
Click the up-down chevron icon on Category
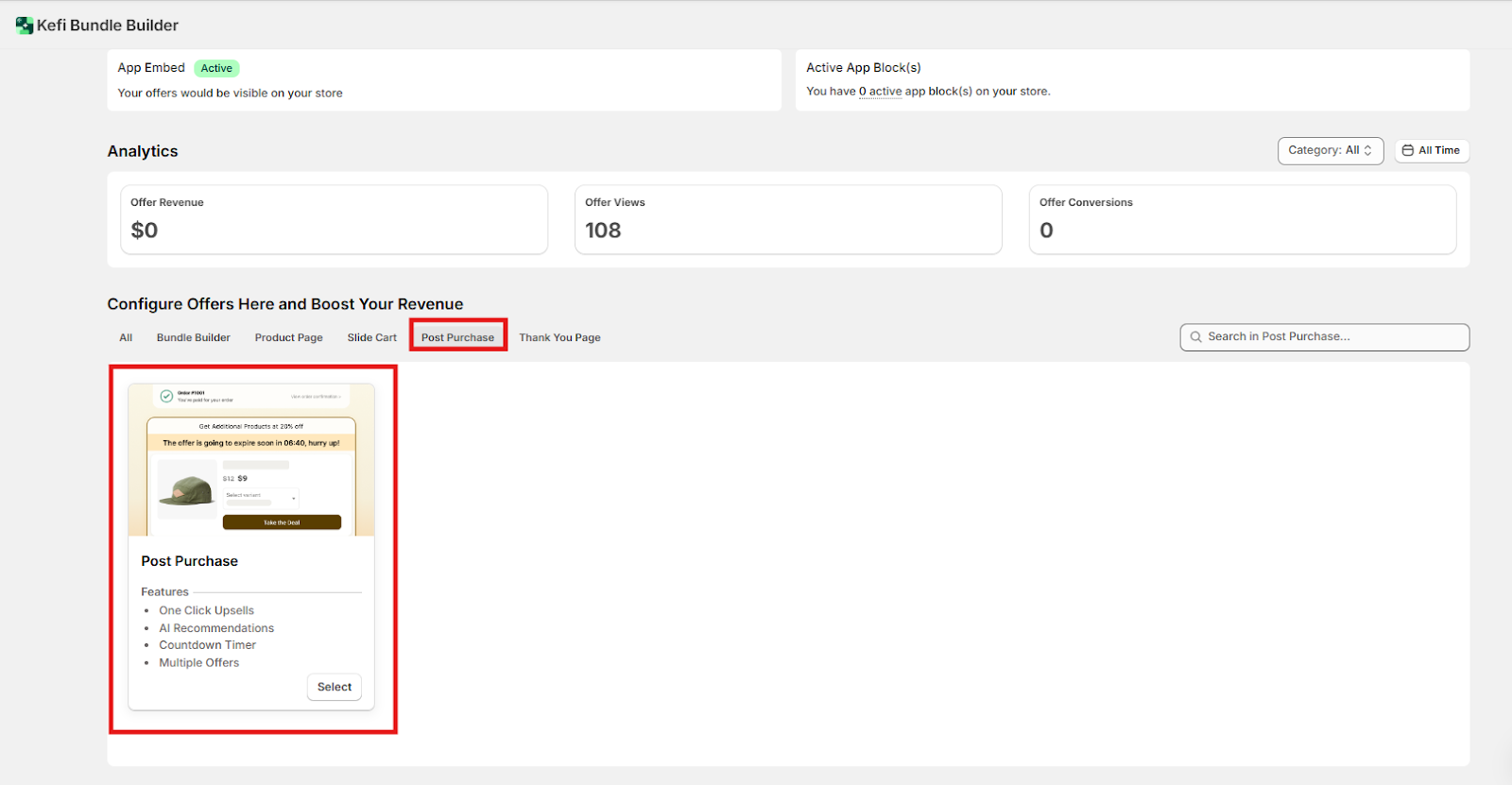click(1367, 151)
